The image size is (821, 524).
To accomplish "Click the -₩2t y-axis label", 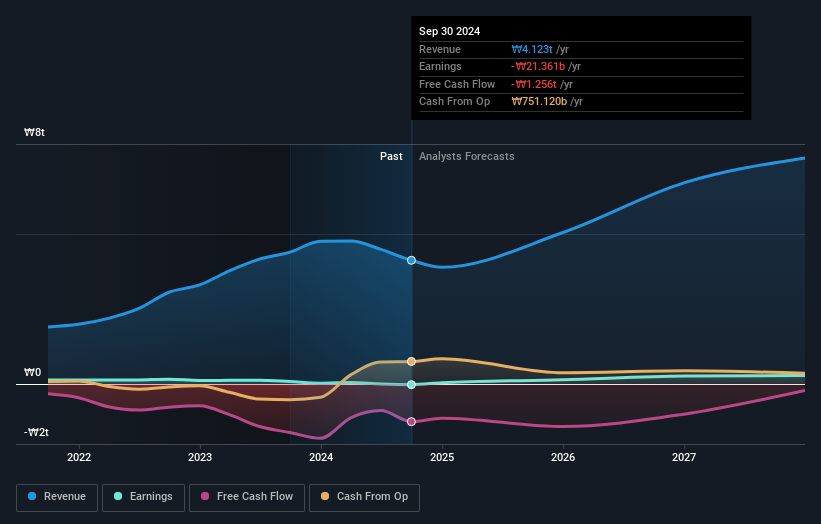I will pos(36,432).
